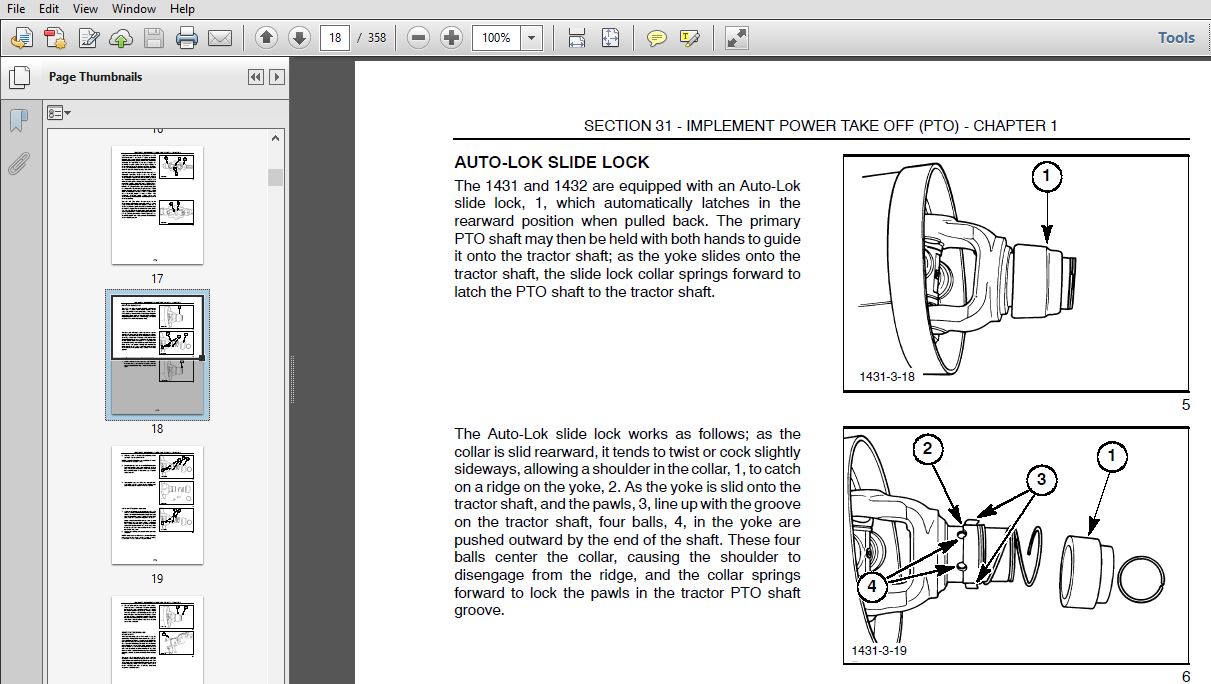This screenshot has height=684, width=1211.
Task: Send file via email envelope icon
Action: click(220, 38)
